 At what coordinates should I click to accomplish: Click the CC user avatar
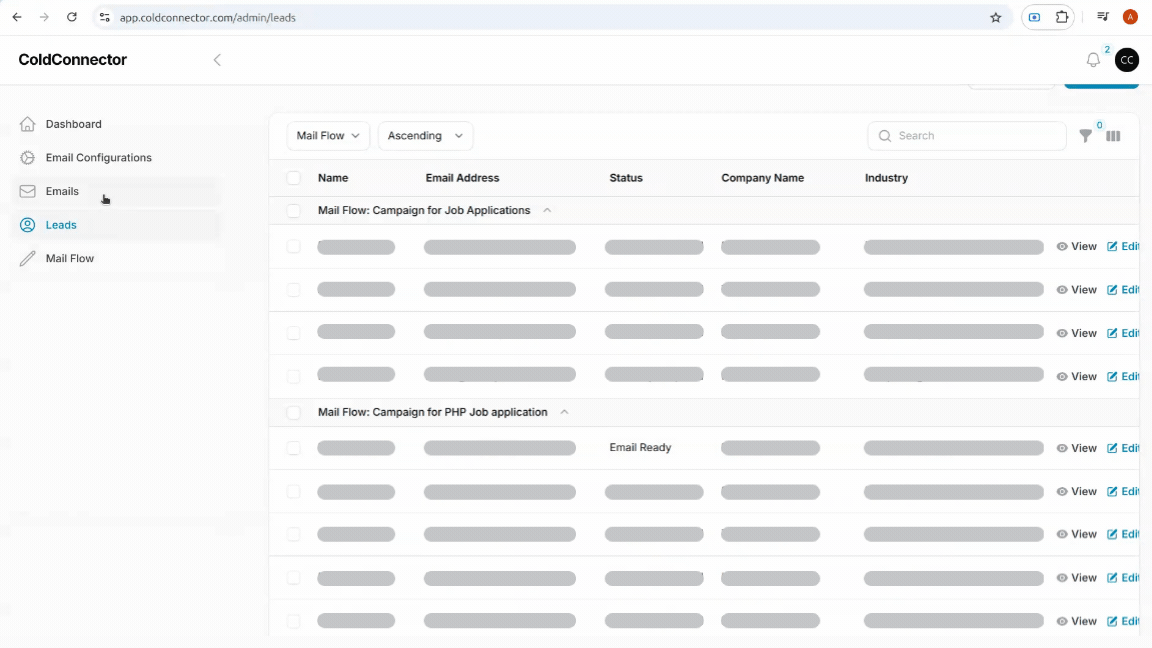coord(1127,60)
